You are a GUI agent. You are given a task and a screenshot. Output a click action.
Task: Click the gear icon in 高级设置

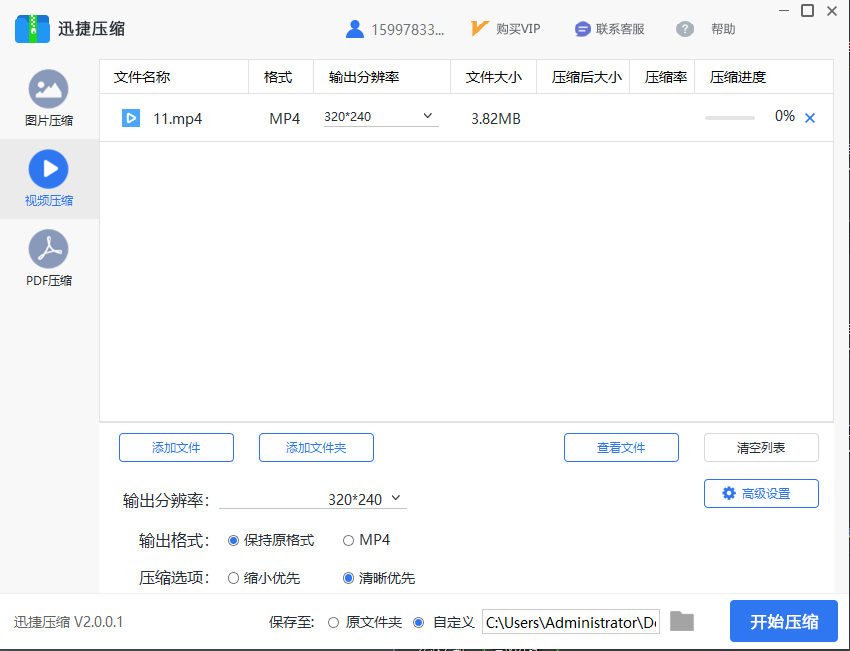point(729,493)
